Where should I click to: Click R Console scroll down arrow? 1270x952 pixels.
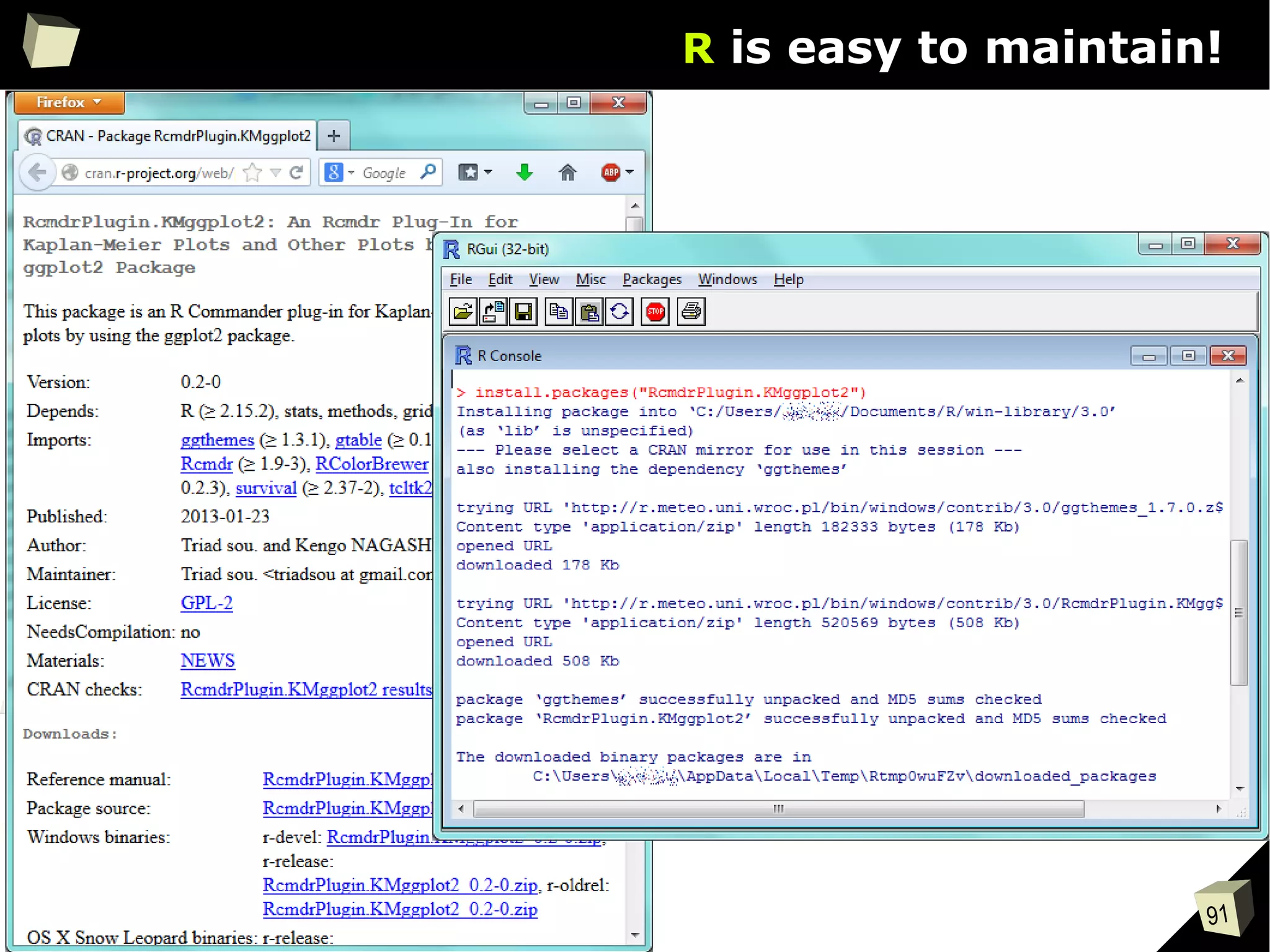tap(1239, 789)
